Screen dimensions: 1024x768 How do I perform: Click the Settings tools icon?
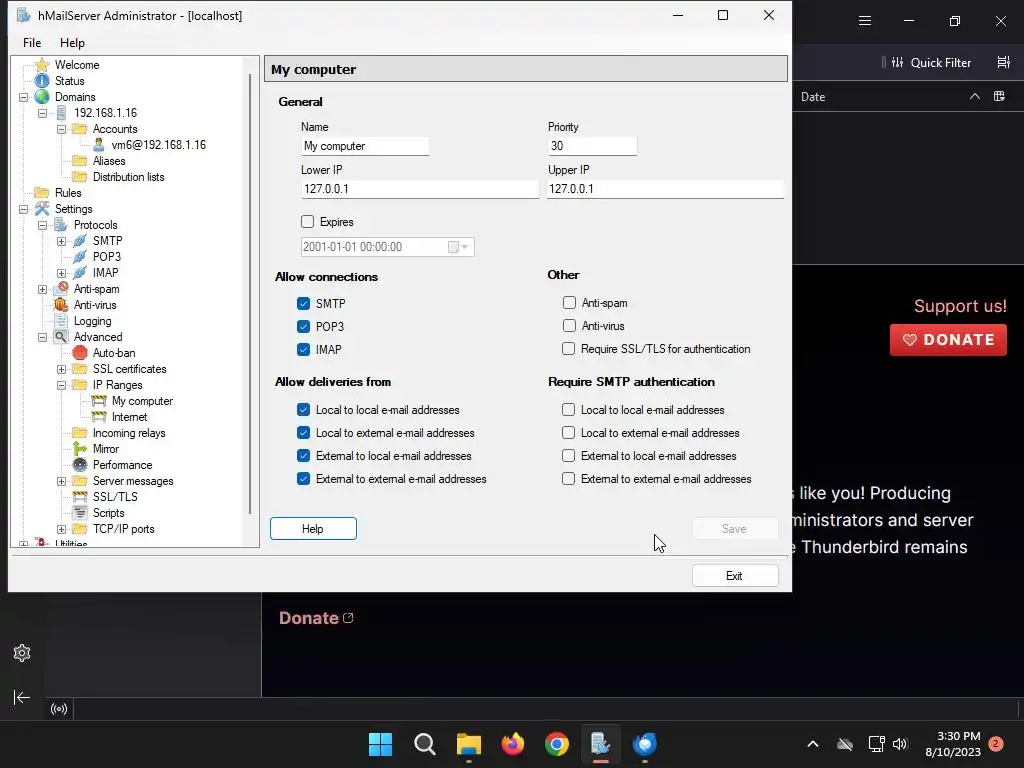pos(42,209)
